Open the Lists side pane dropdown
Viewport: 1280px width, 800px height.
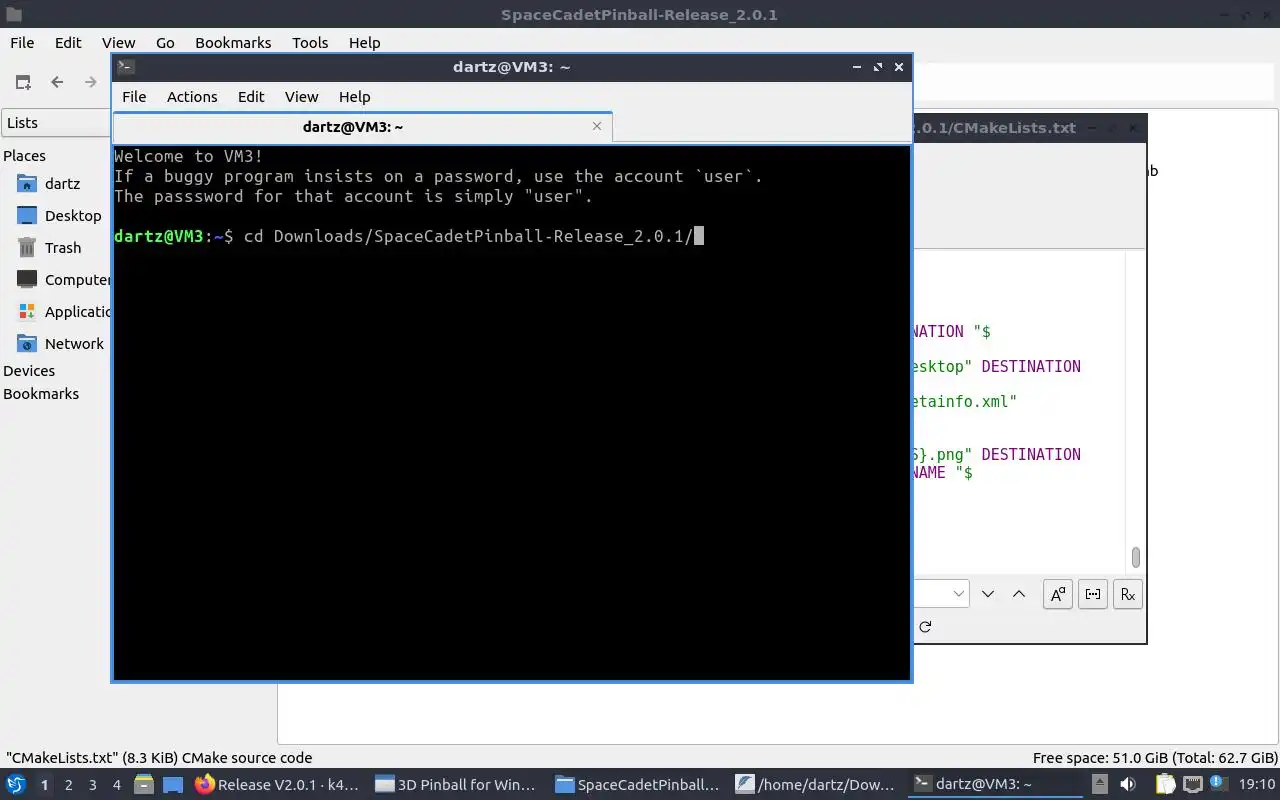point(56,123)
